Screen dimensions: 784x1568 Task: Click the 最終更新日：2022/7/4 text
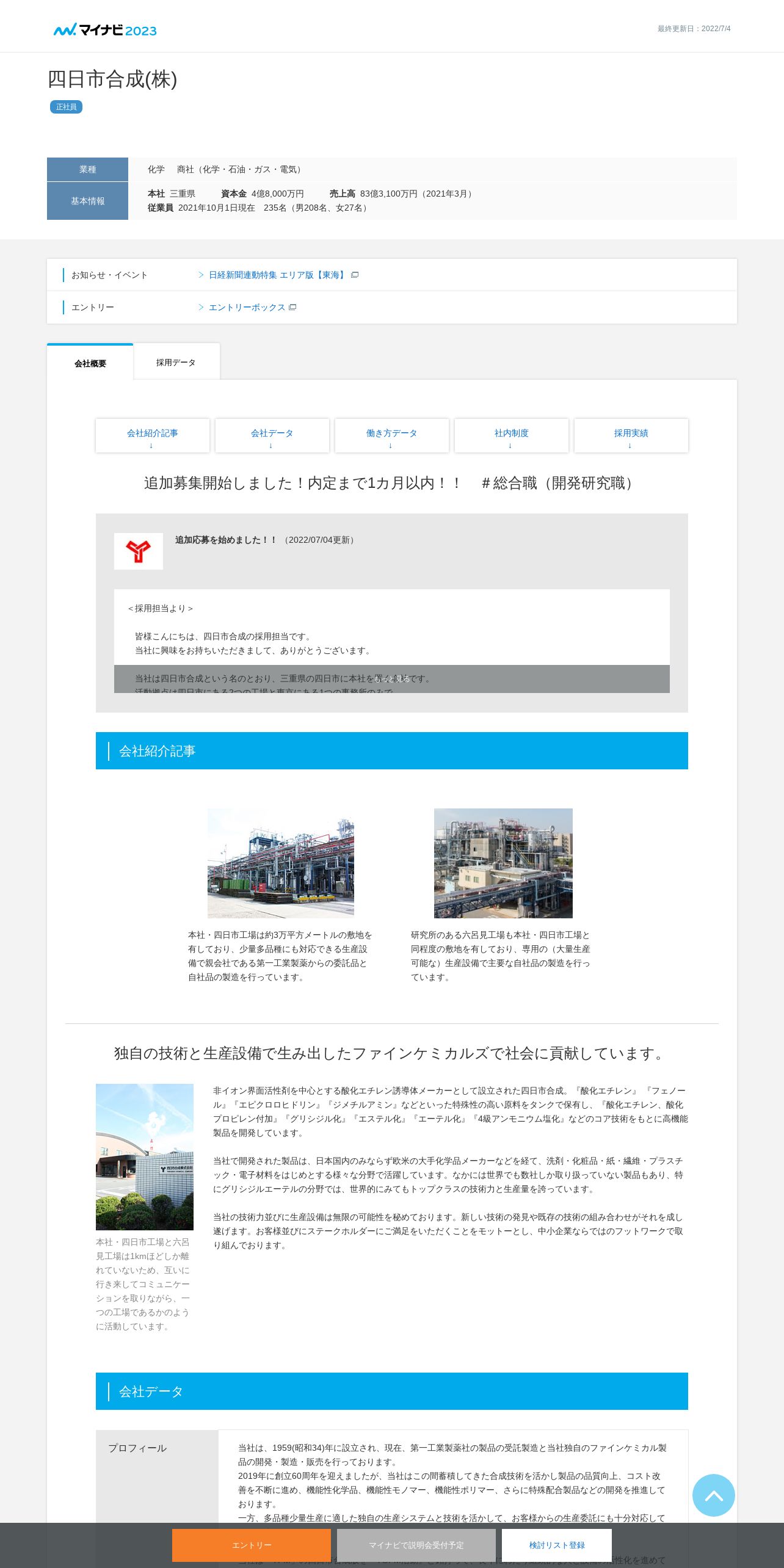click(x=694, y=29)
